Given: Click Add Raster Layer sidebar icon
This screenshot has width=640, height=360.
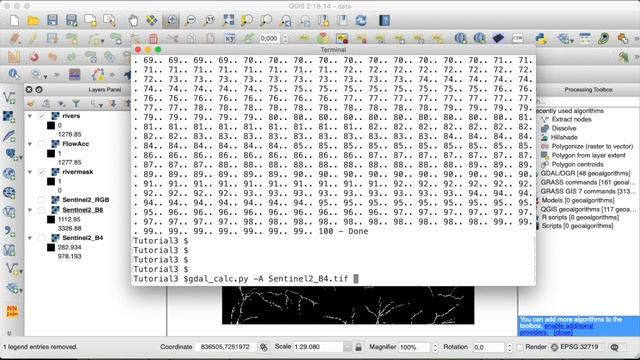Looking at the screenshot, I should (9, 117).
